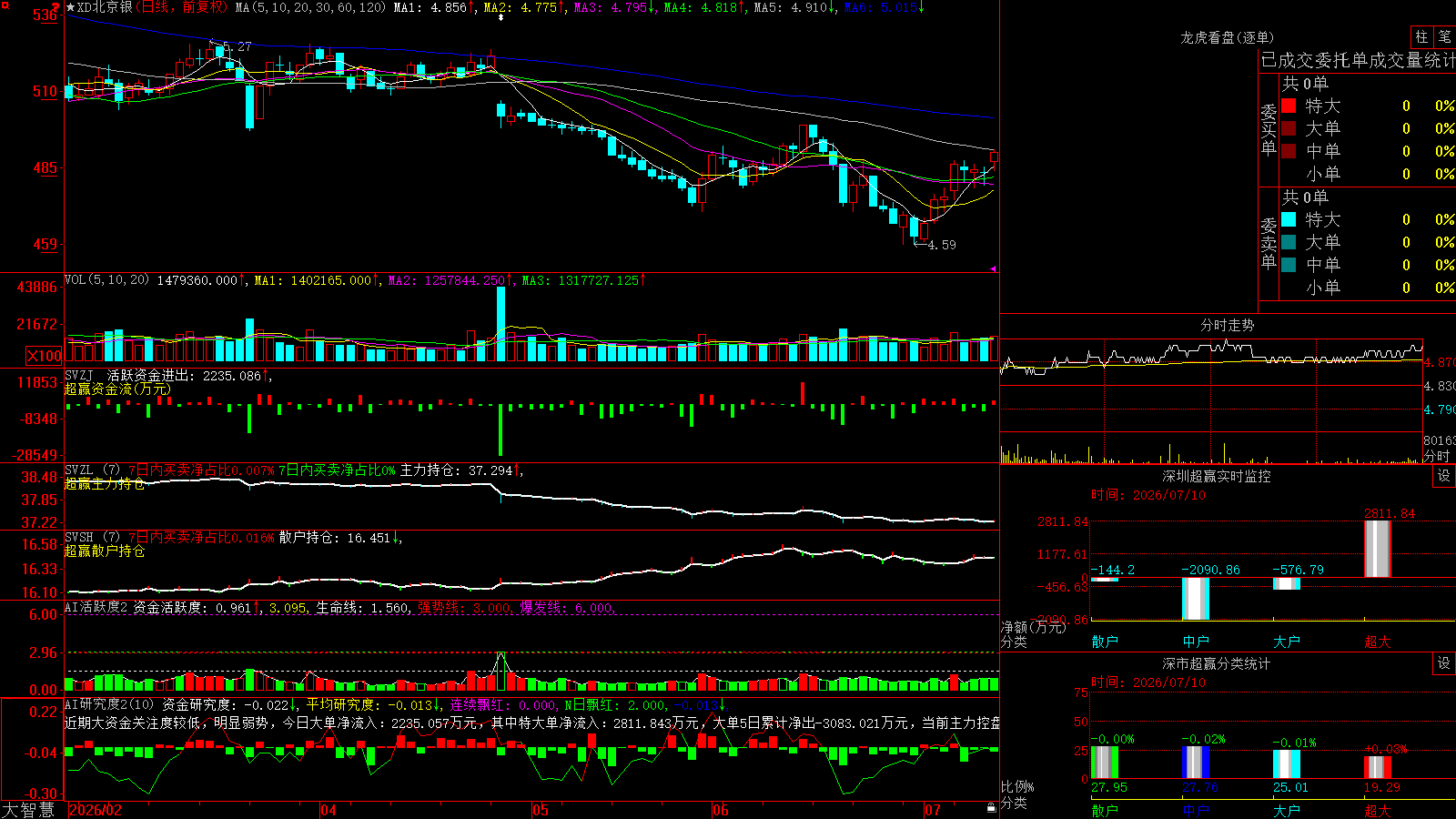Click the 05 month marker on the time axis
1456x819 pixels.
(541, 810)
